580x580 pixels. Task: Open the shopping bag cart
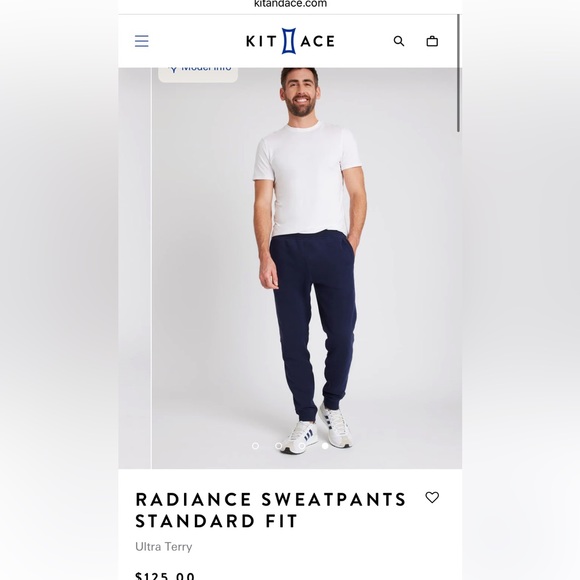click(432, 41)
